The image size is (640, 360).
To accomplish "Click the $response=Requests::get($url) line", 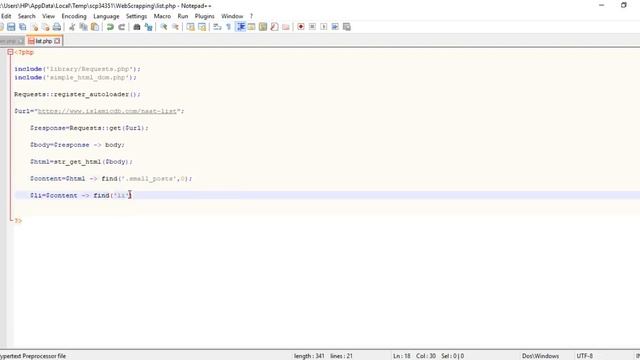I will click(89, 128).
